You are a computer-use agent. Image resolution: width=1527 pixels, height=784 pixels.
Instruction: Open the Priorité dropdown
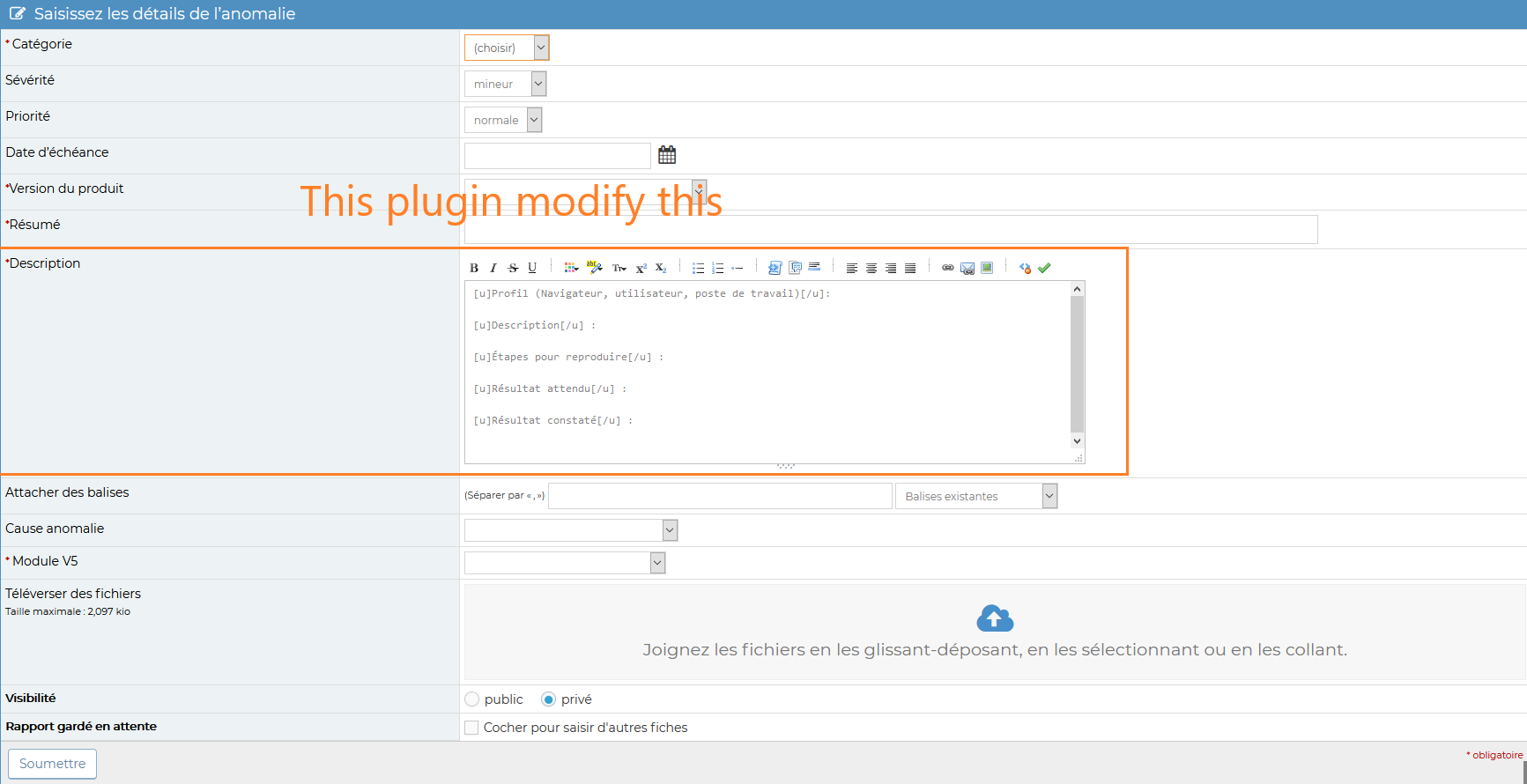click(x=503, y=120)
